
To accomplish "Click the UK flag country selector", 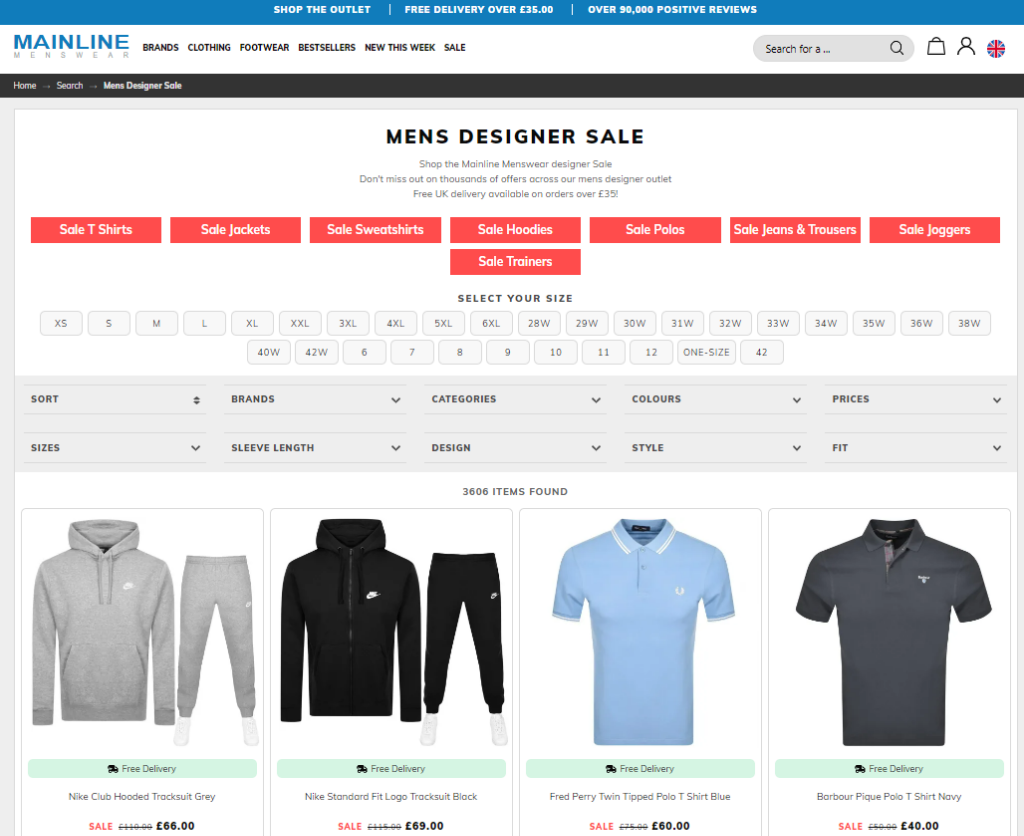I will 996,48.
